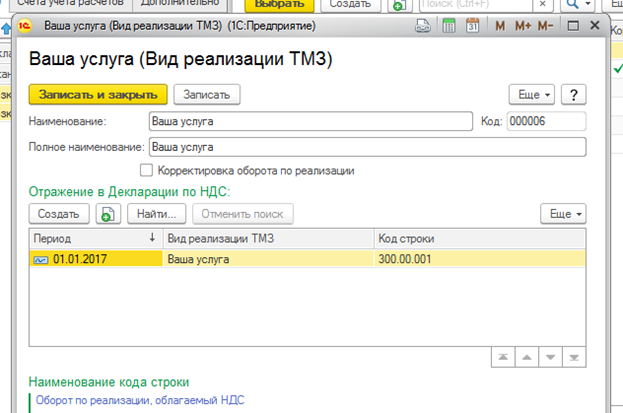Select the 01.01.2017 table row
Image resolution: width=623 pixels, height=413 pixels.
point(95,259)
